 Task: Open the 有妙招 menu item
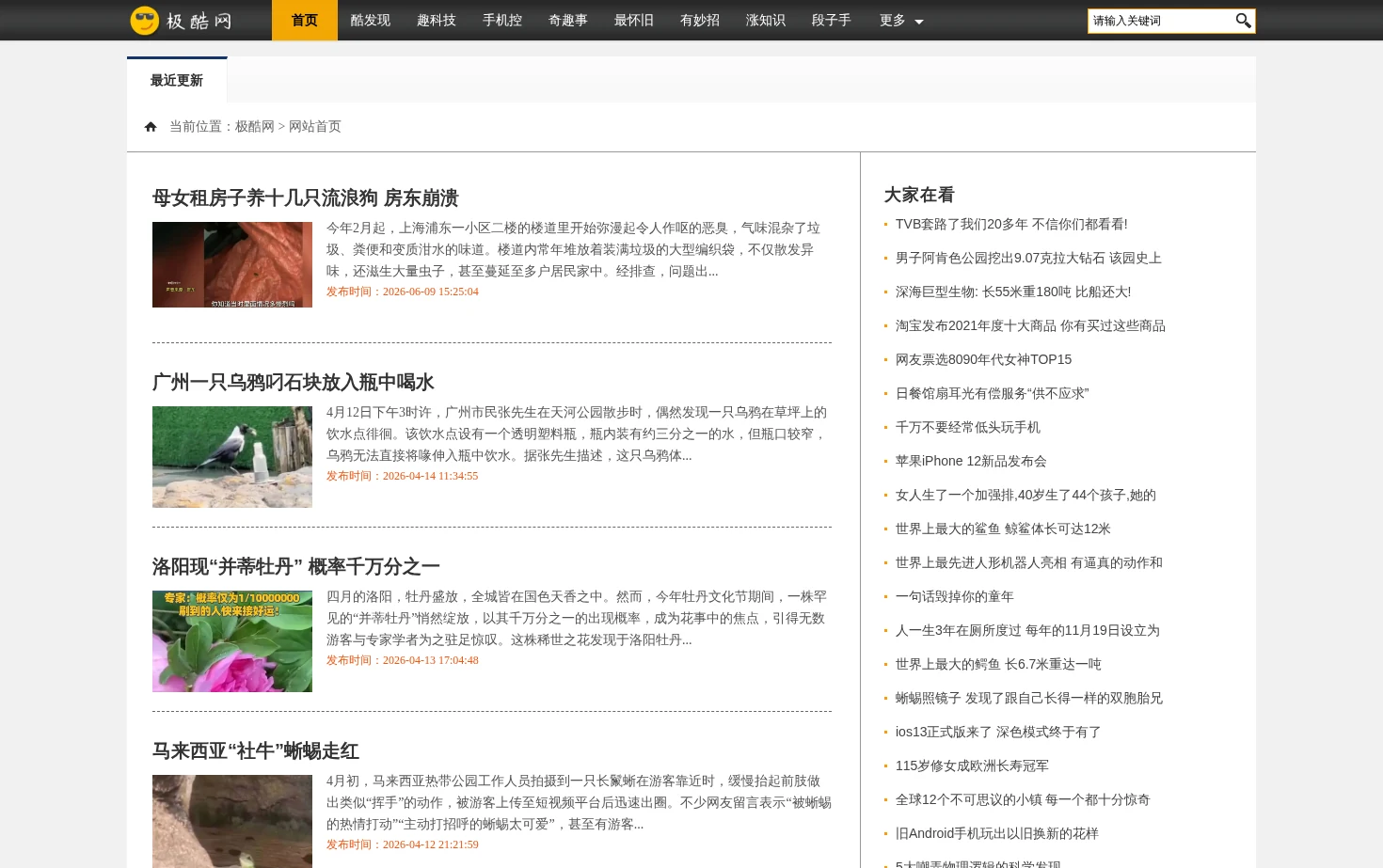point(700,21)
